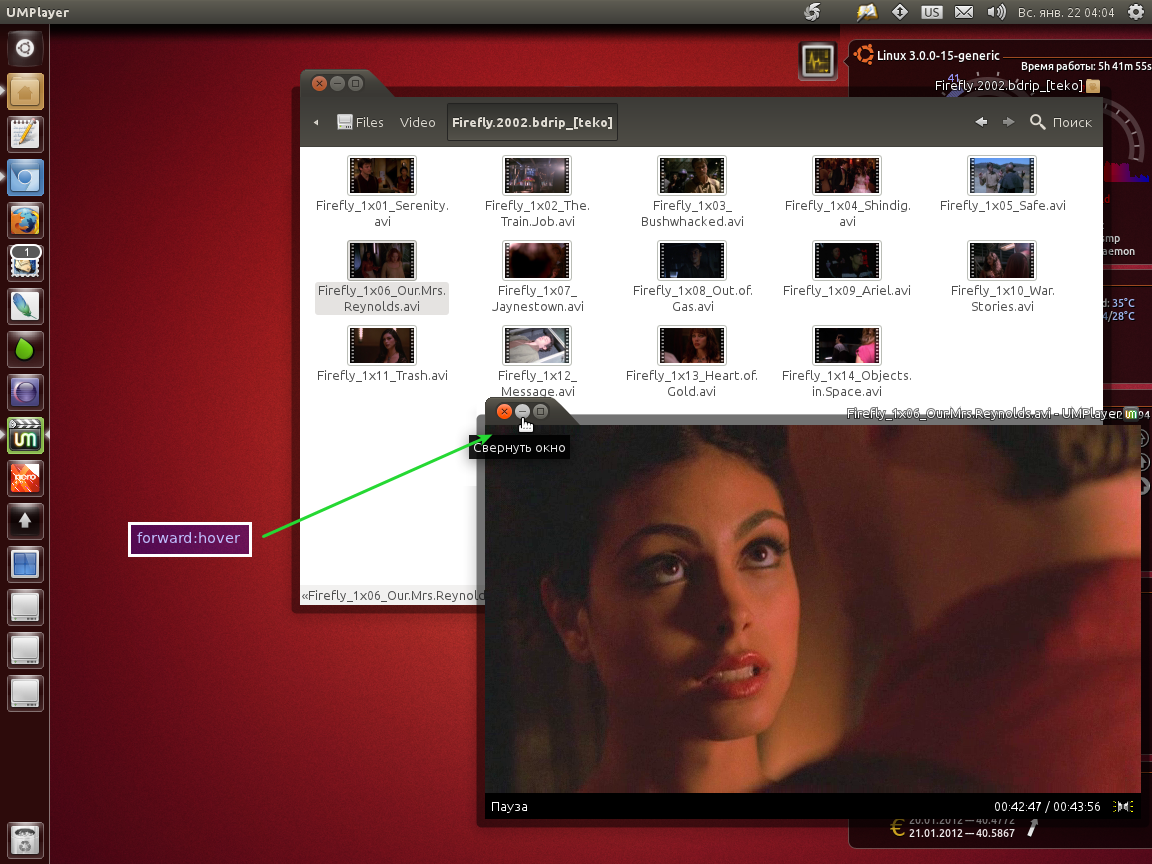Select the UMPlayer launcher icon

point(25,436)
